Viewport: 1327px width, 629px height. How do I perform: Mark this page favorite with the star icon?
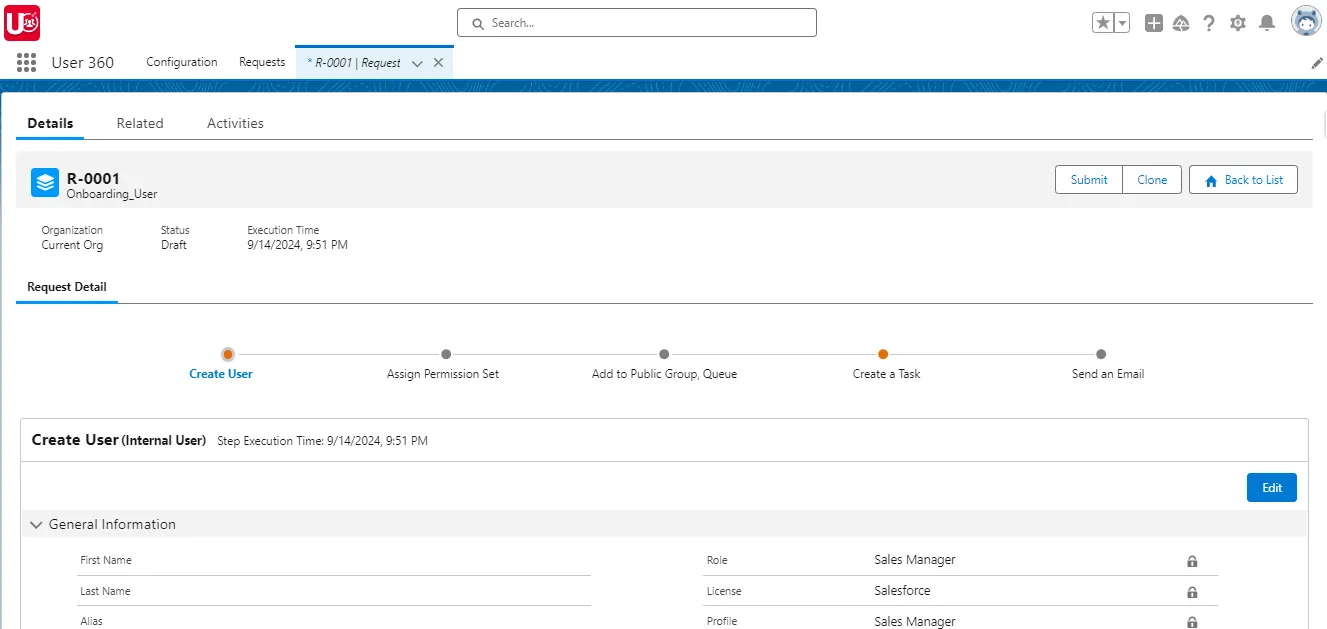[1104, 21]
